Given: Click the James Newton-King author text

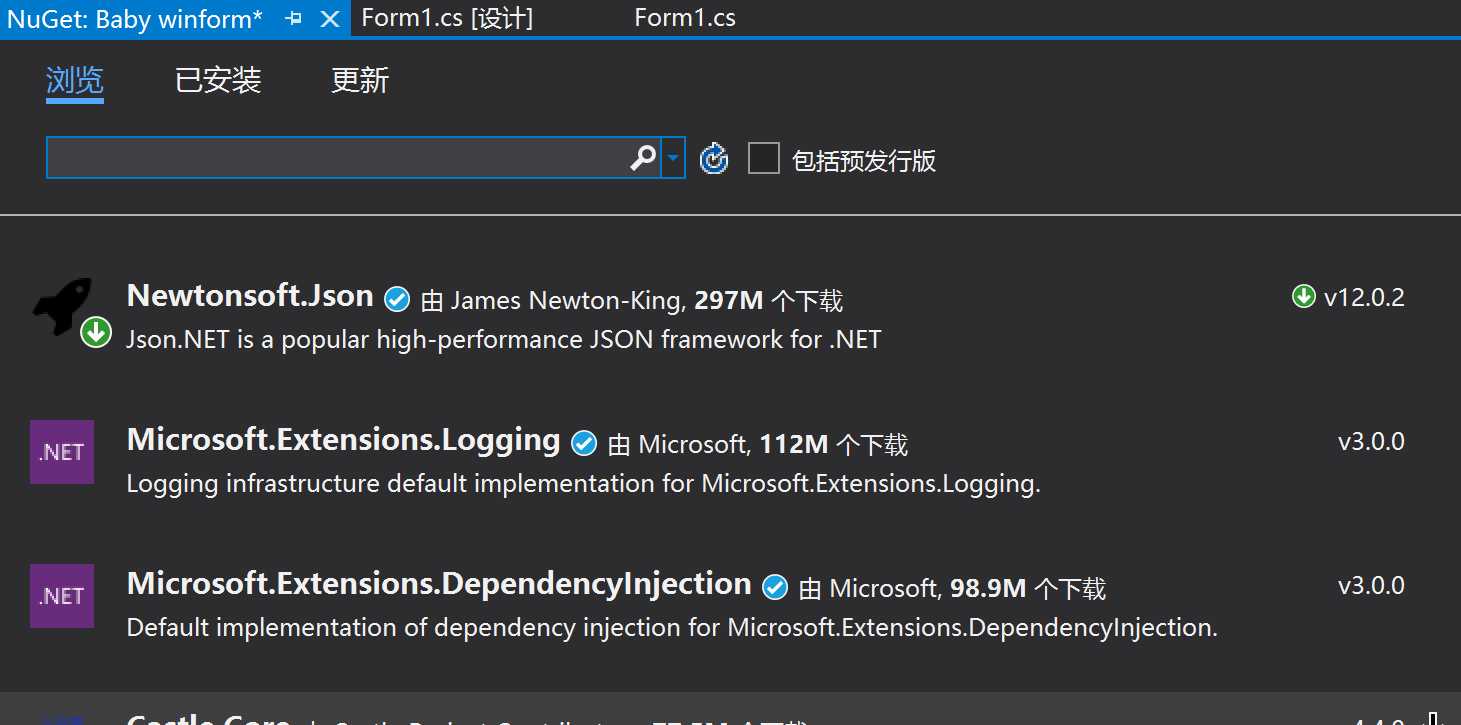Looking at the screenshot, I should [567, 300].
